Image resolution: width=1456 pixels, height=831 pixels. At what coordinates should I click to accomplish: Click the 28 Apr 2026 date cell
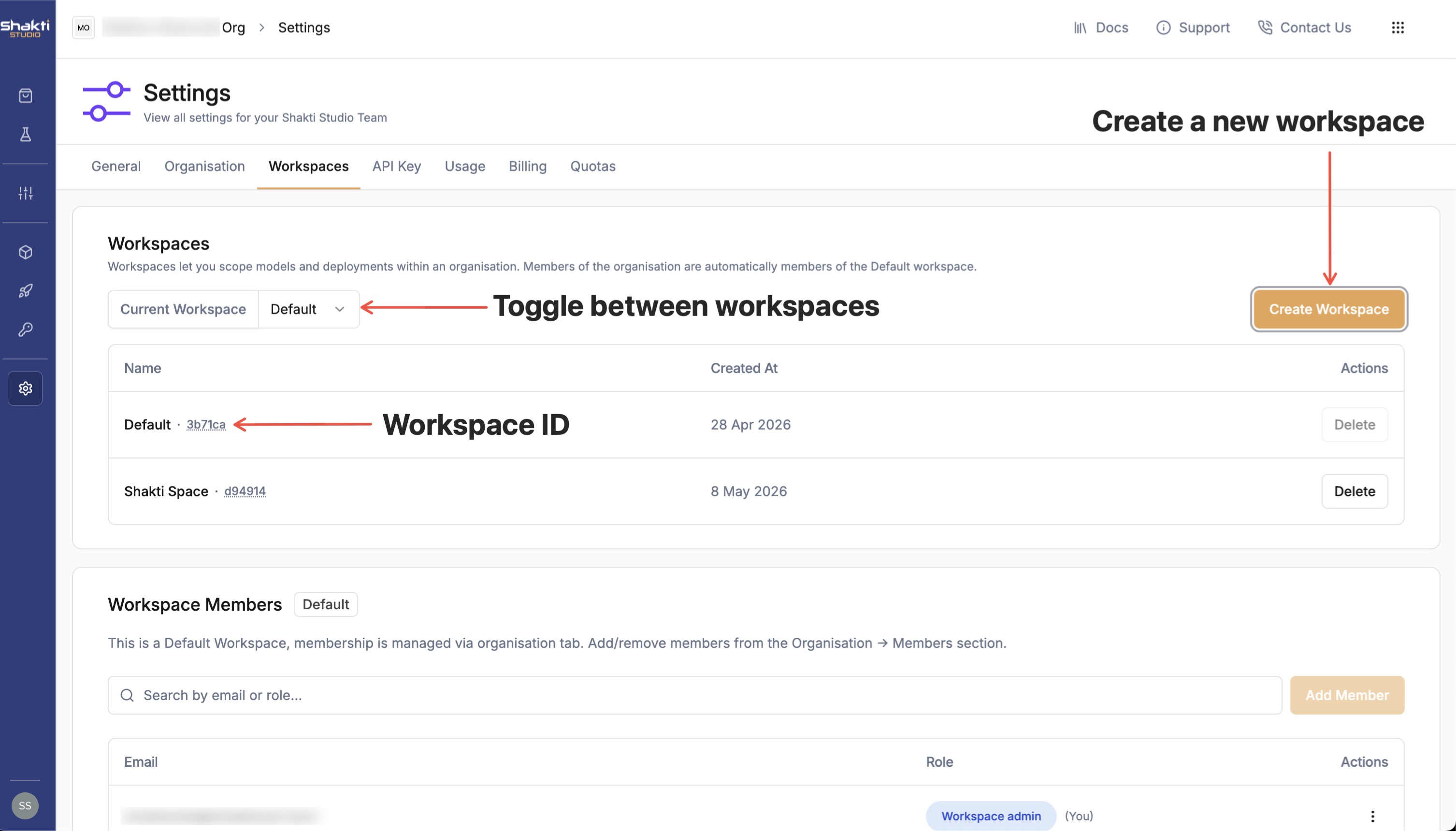coord(750,425)
